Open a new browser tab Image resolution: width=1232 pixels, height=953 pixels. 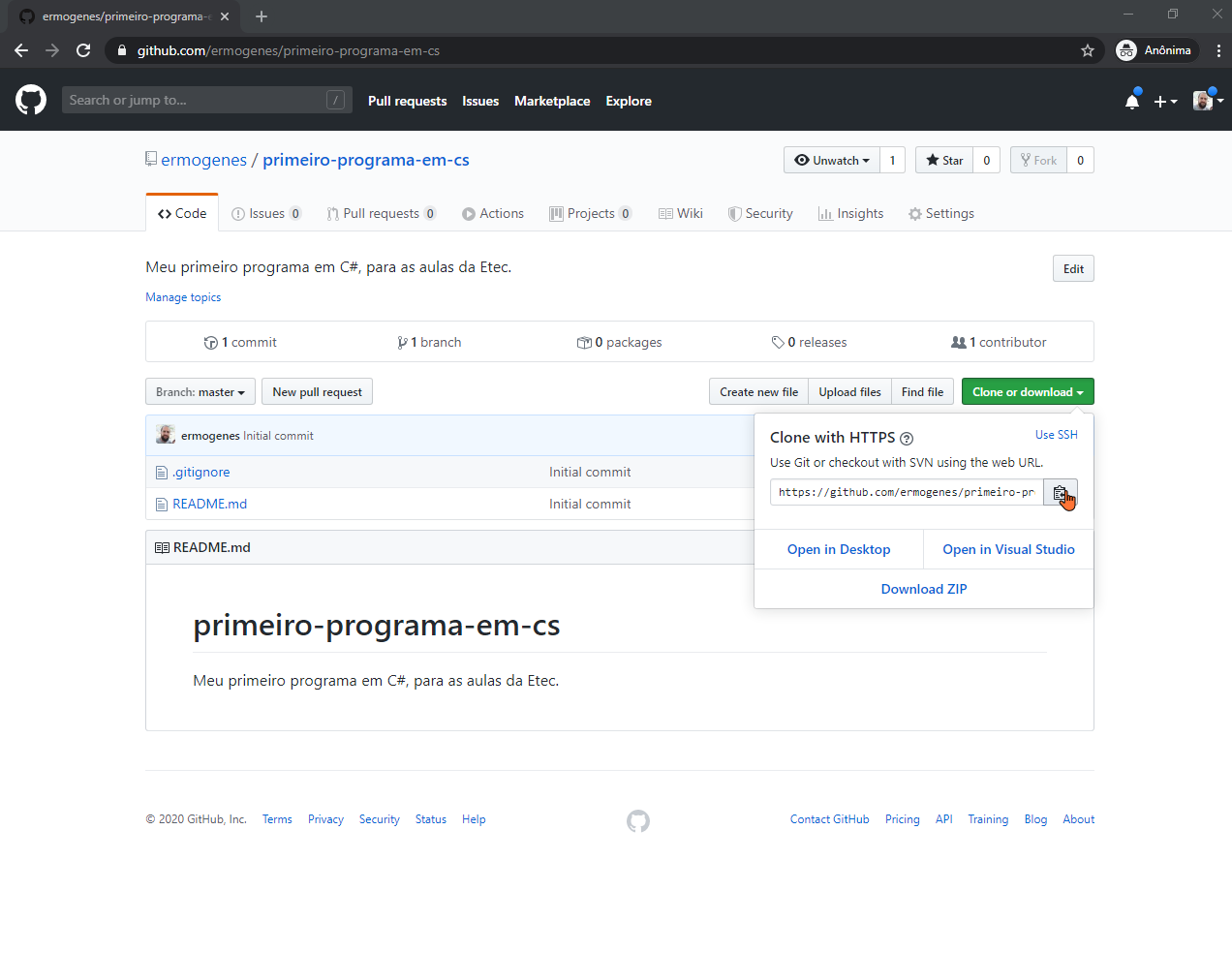[262, 16]
